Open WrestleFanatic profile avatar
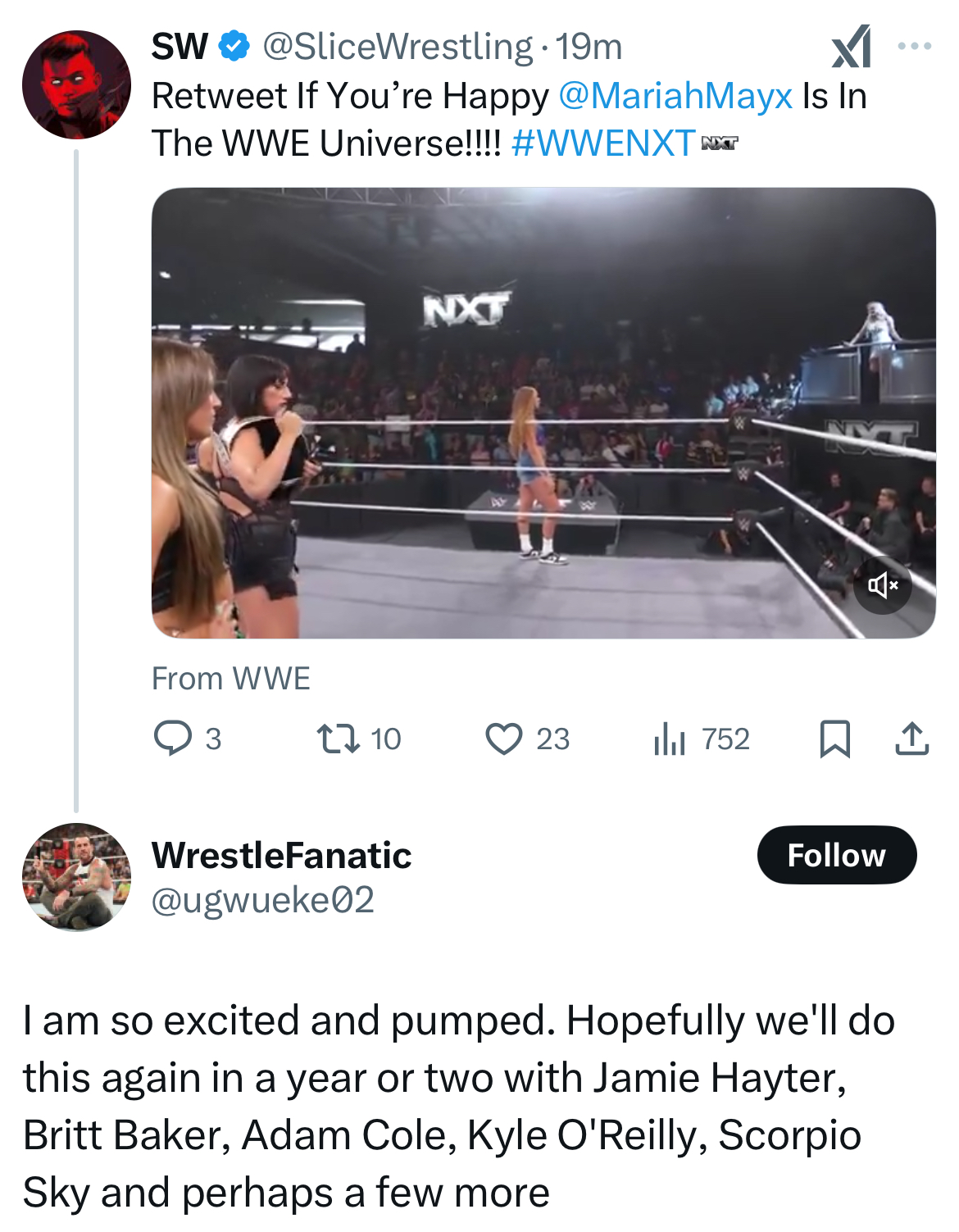The height and width of the screenshot is (1232, 959). [x=76, y=876]
